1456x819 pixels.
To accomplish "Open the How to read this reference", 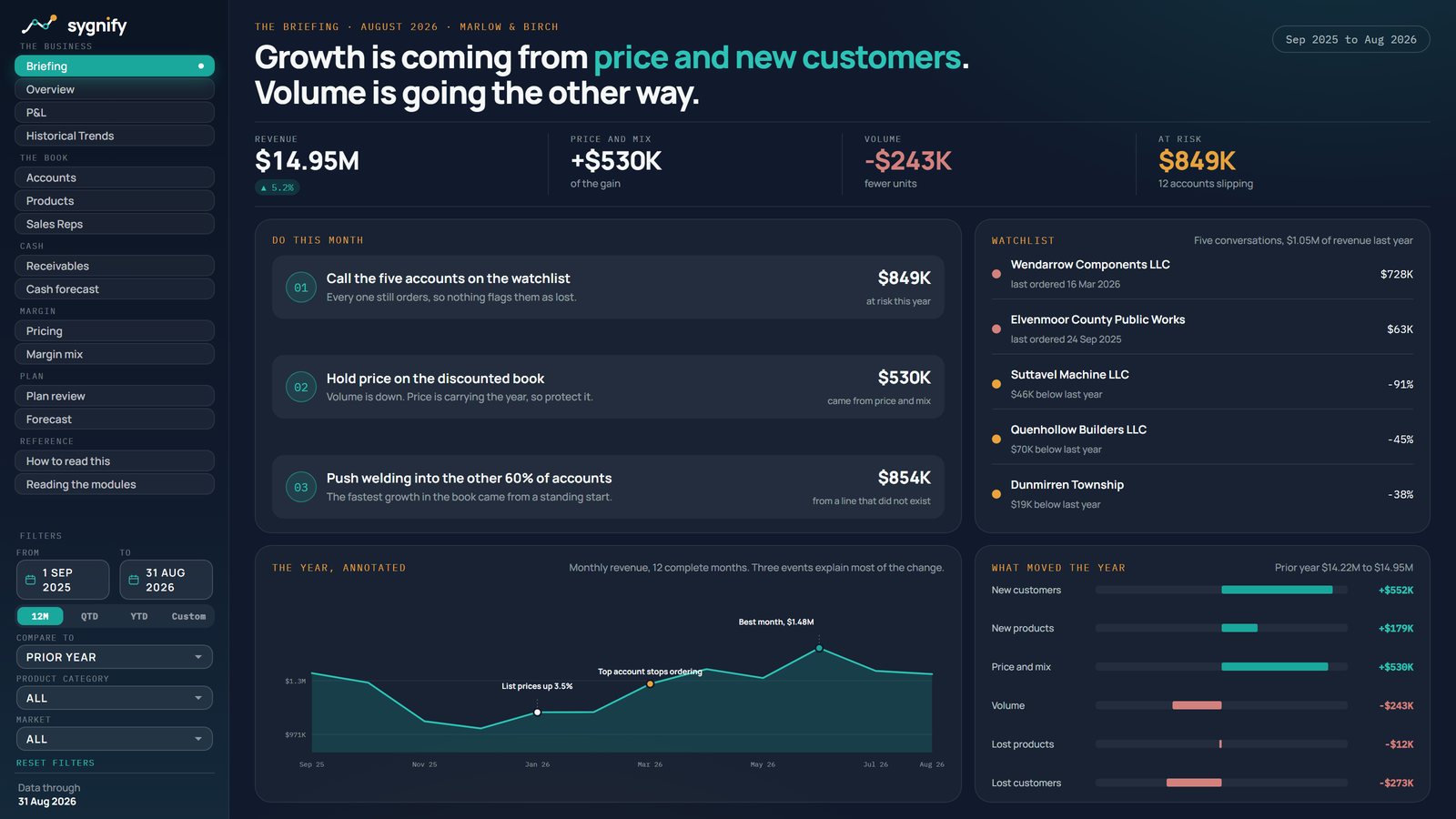I will tap(115, 461).
